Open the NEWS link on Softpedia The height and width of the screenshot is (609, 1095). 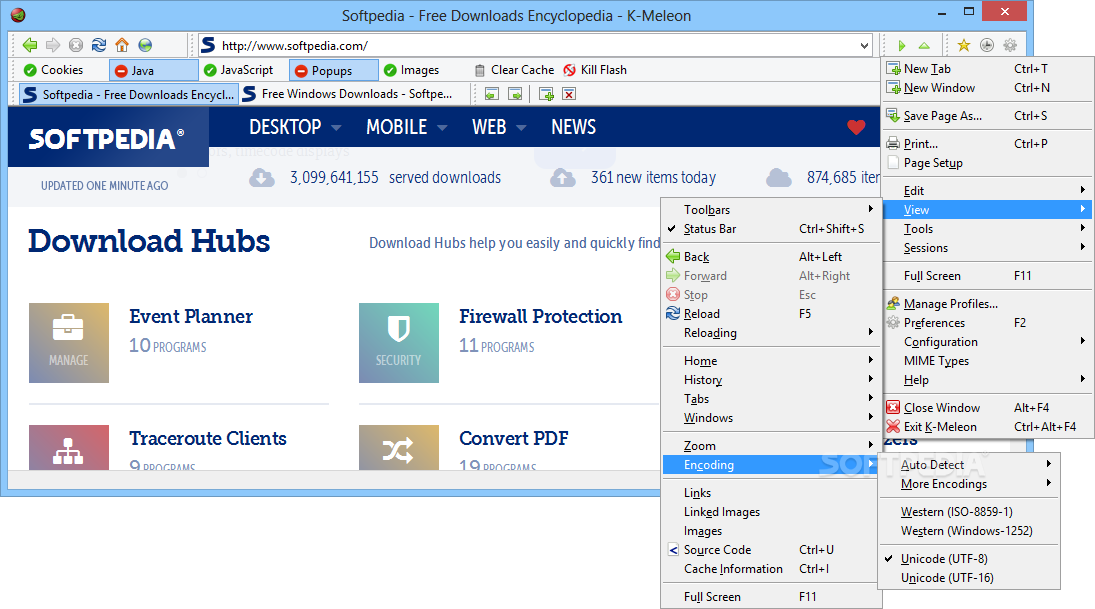point(573,127)
